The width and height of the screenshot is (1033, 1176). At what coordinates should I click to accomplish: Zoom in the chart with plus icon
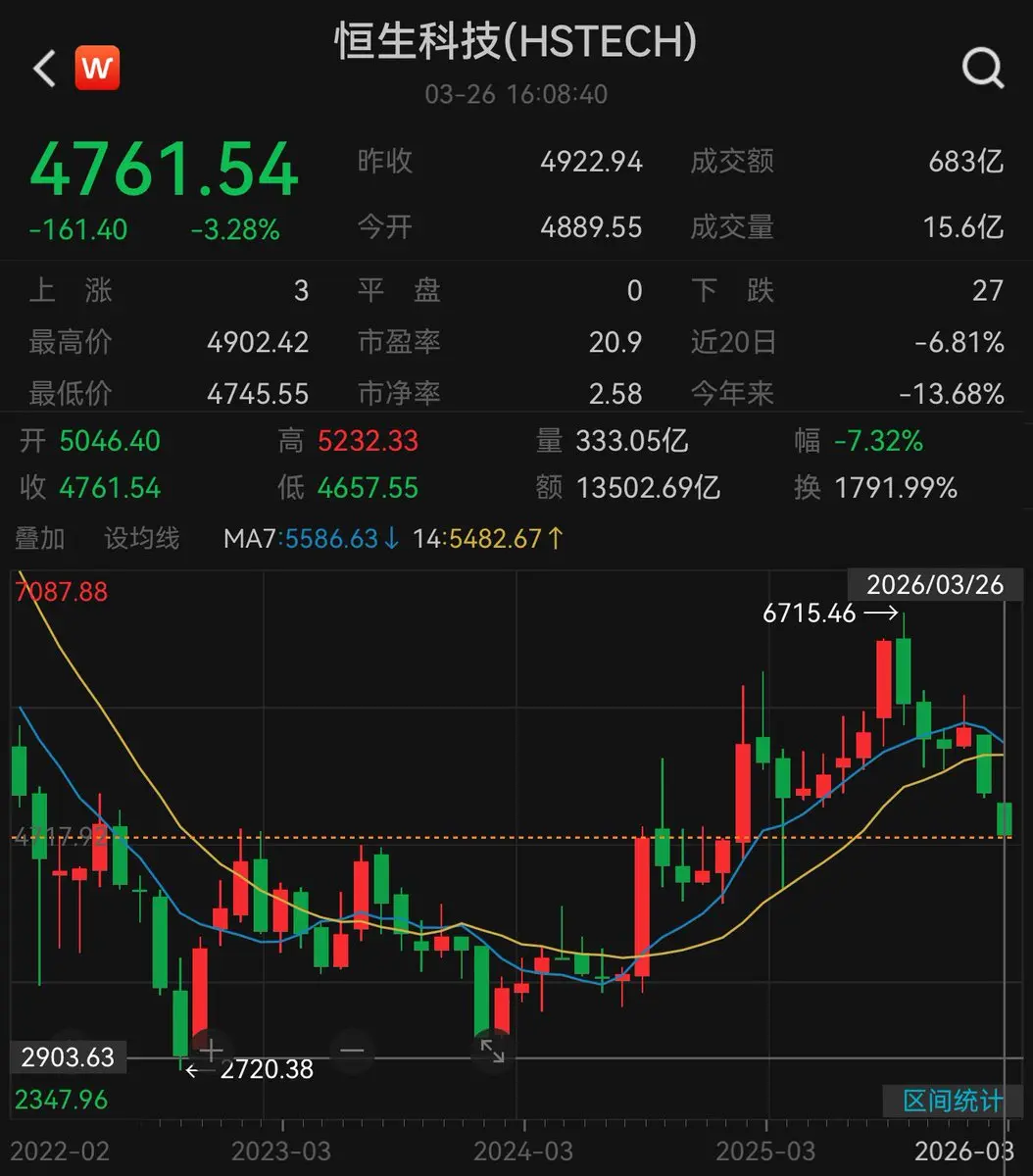coord(212,1051)
